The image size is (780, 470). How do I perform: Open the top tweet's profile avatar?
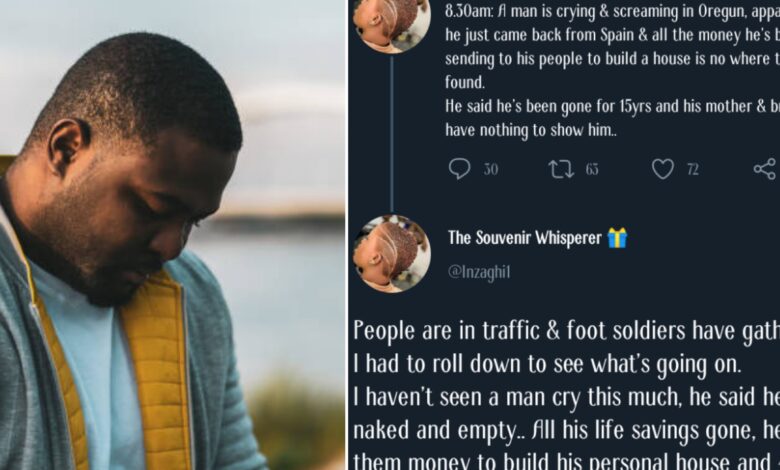click(391, 22)
